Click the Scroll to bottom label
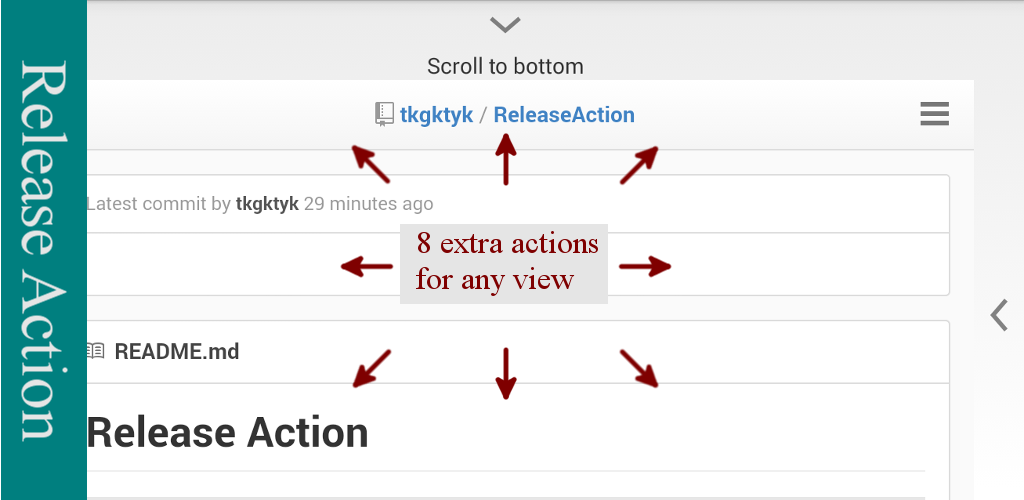The width and height of the screenshot is (1024, 500). coord(505,66)
